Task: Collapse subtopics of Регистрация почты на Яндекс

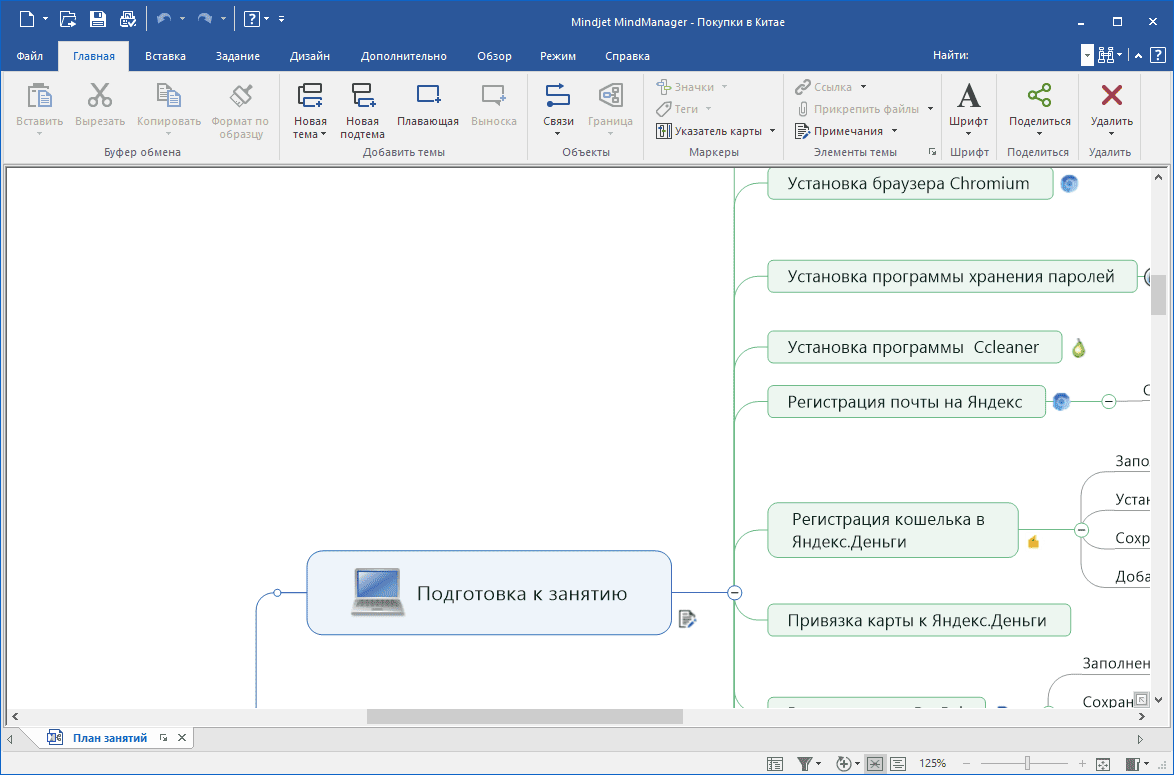Action: 1108,401
